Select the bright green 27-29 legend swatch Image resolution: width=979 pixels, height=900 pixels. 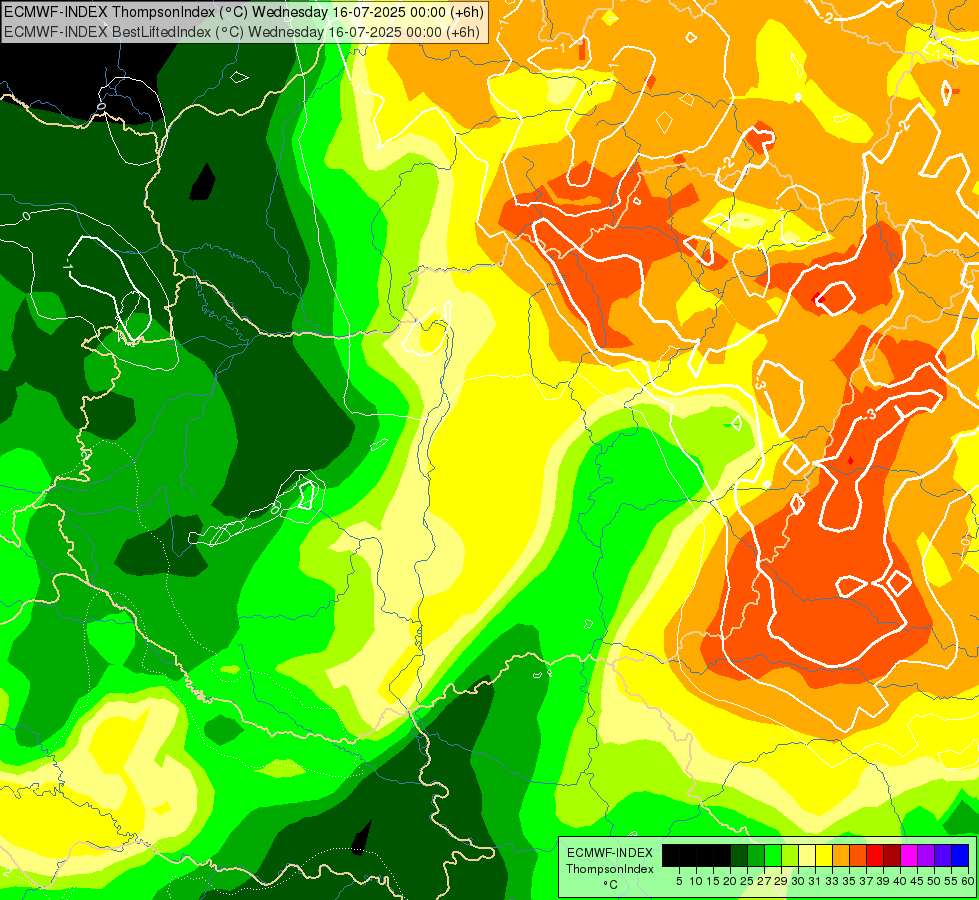pos(773,855)
